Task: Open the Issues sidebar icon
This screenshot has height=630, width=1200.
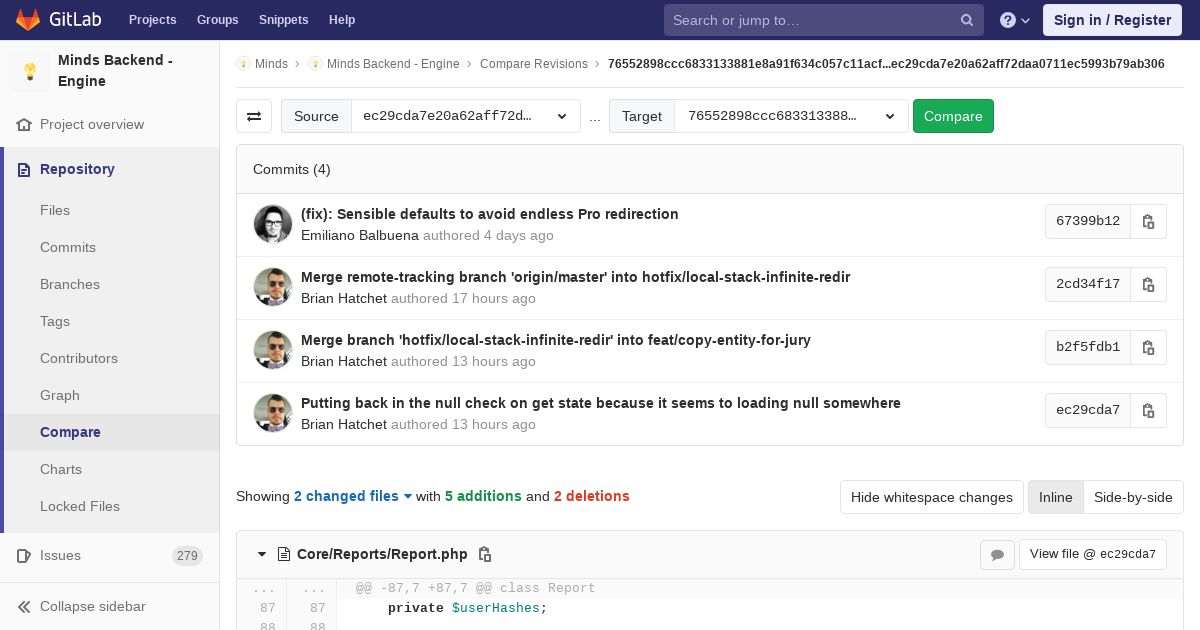Action: (x=24, y=555)
